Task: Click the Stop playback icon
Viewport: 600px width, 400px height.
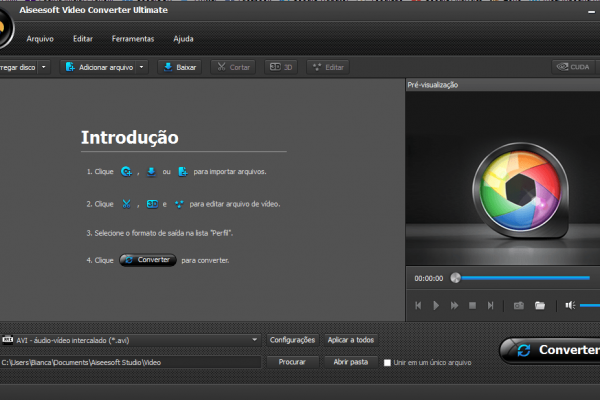Action: pos(472,305)
